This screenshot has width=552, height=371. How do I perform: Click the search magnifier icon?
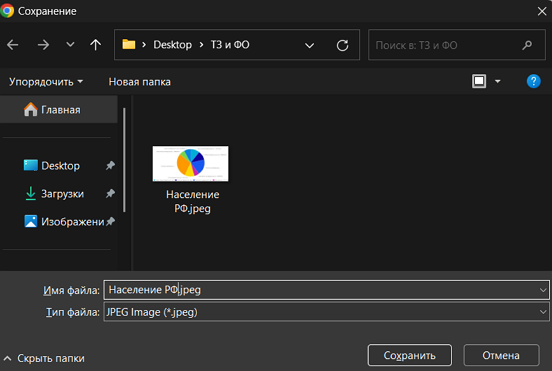pos(527,45)
